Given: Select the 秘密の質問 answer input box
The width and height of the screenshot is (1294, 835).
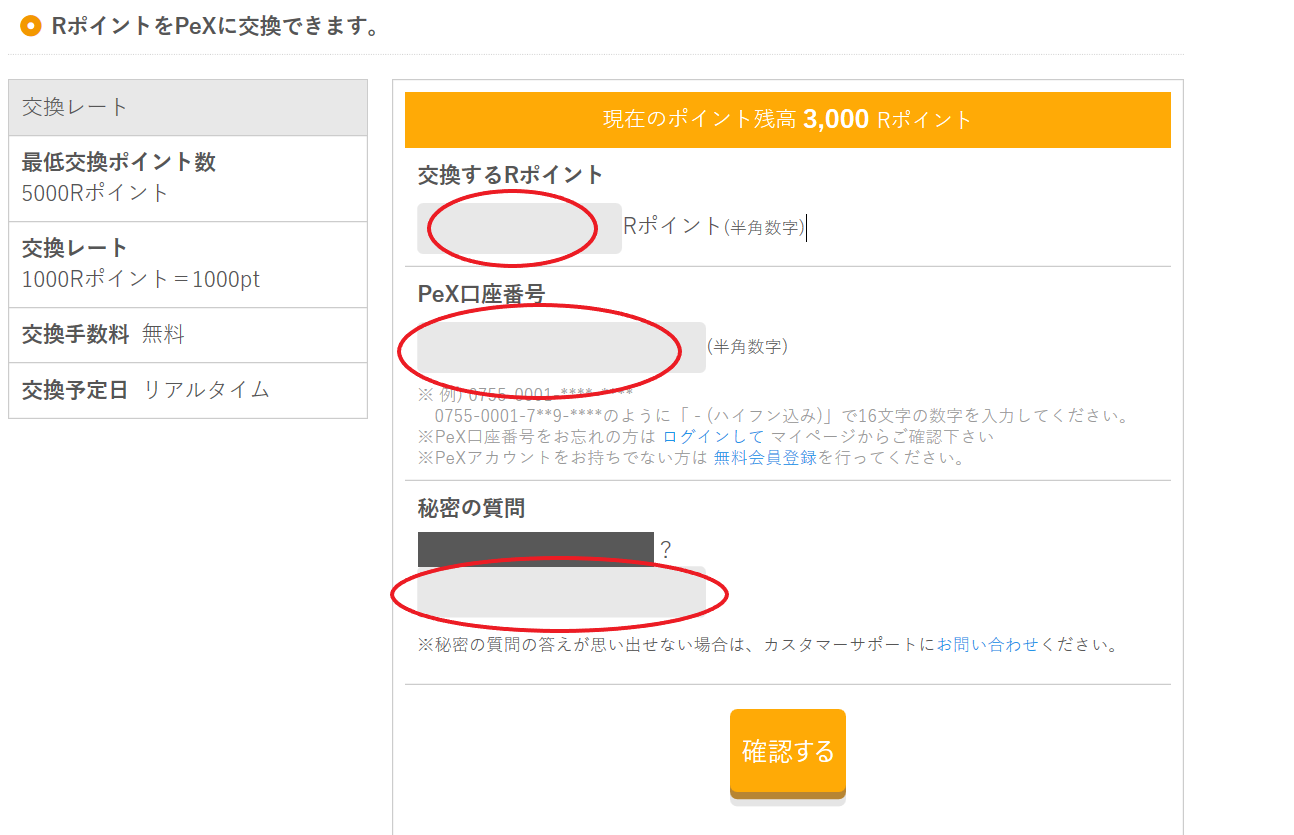Looking at the screenshot, I should click(561, 593).
